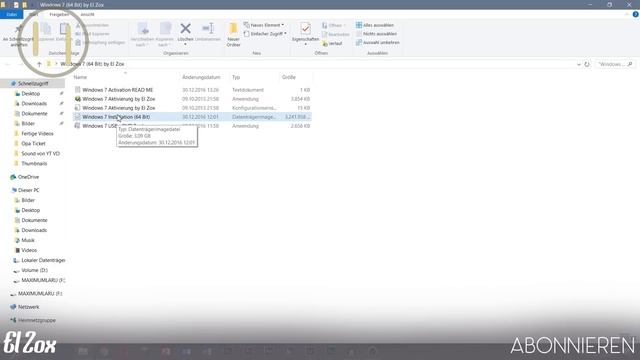Open the Fertige Videos folder
640x360 pixels.
point(37,133)
